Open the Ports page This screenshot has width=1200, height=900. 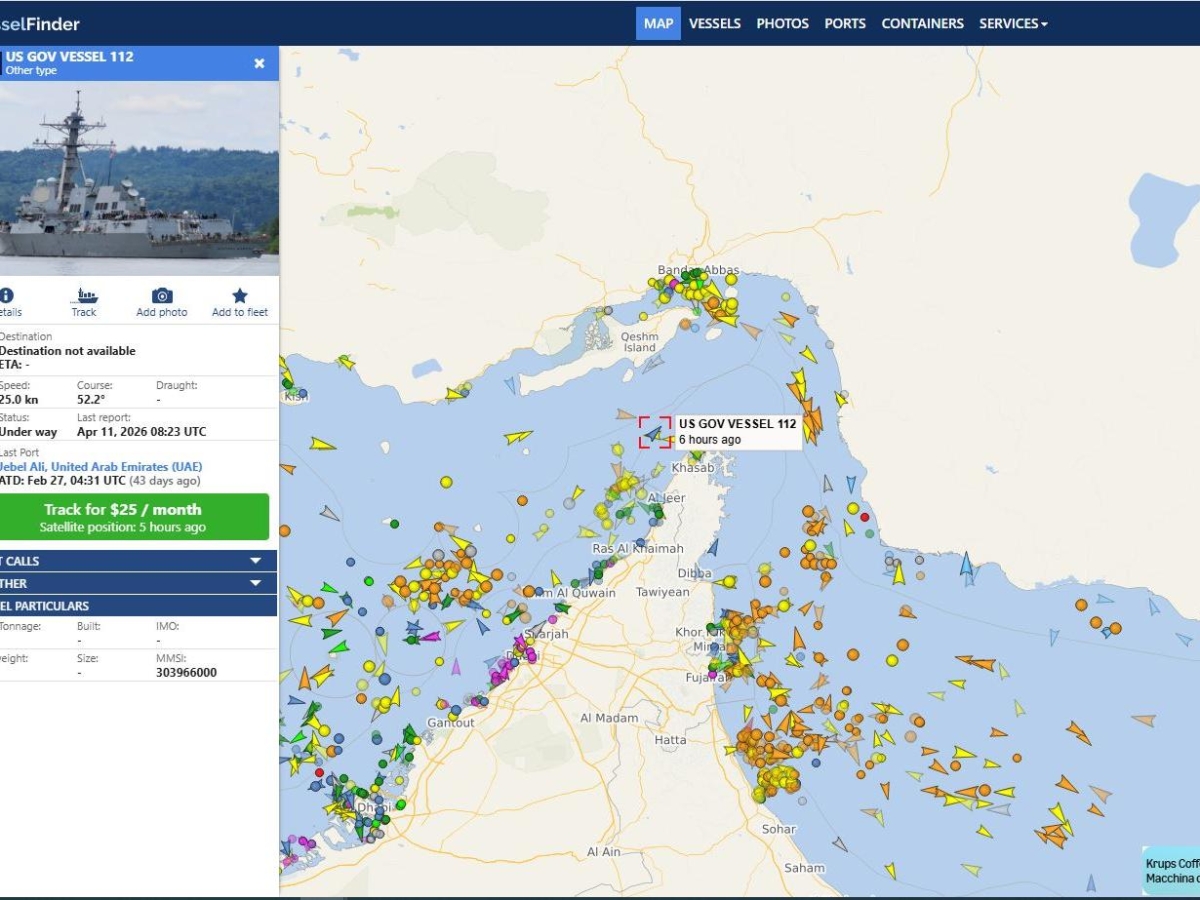click(x=845, y=23)
